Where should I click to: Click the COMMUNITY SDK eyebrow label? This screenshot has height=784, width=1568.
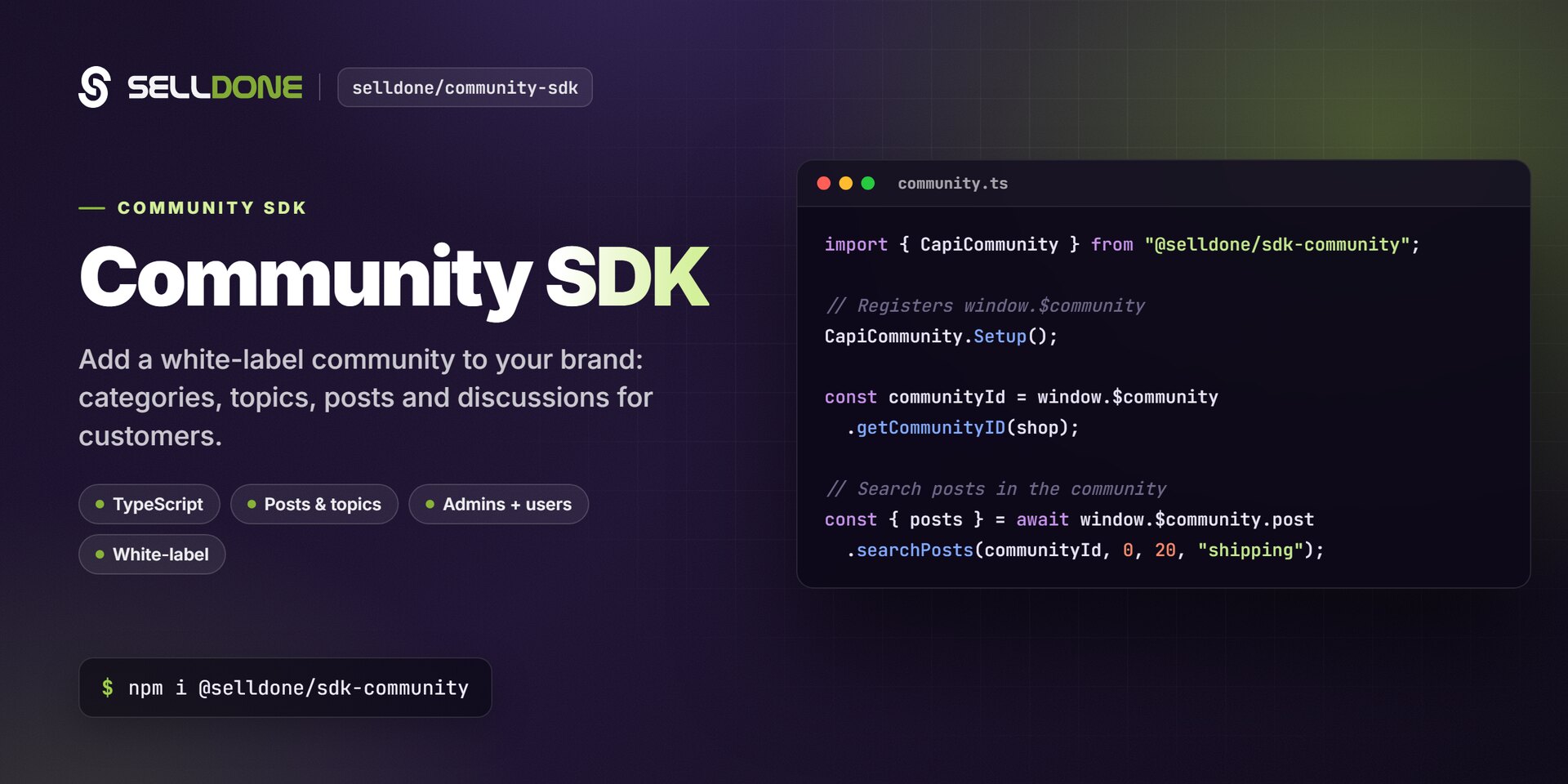[x=212, y=208]
